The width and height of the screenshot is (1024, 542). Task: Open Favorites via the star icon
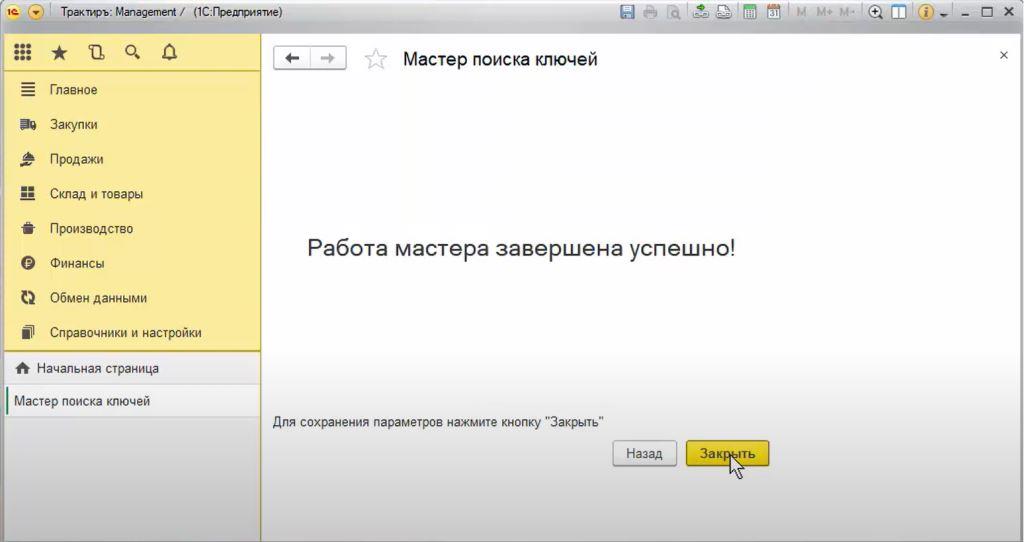(x=59, y=53)
